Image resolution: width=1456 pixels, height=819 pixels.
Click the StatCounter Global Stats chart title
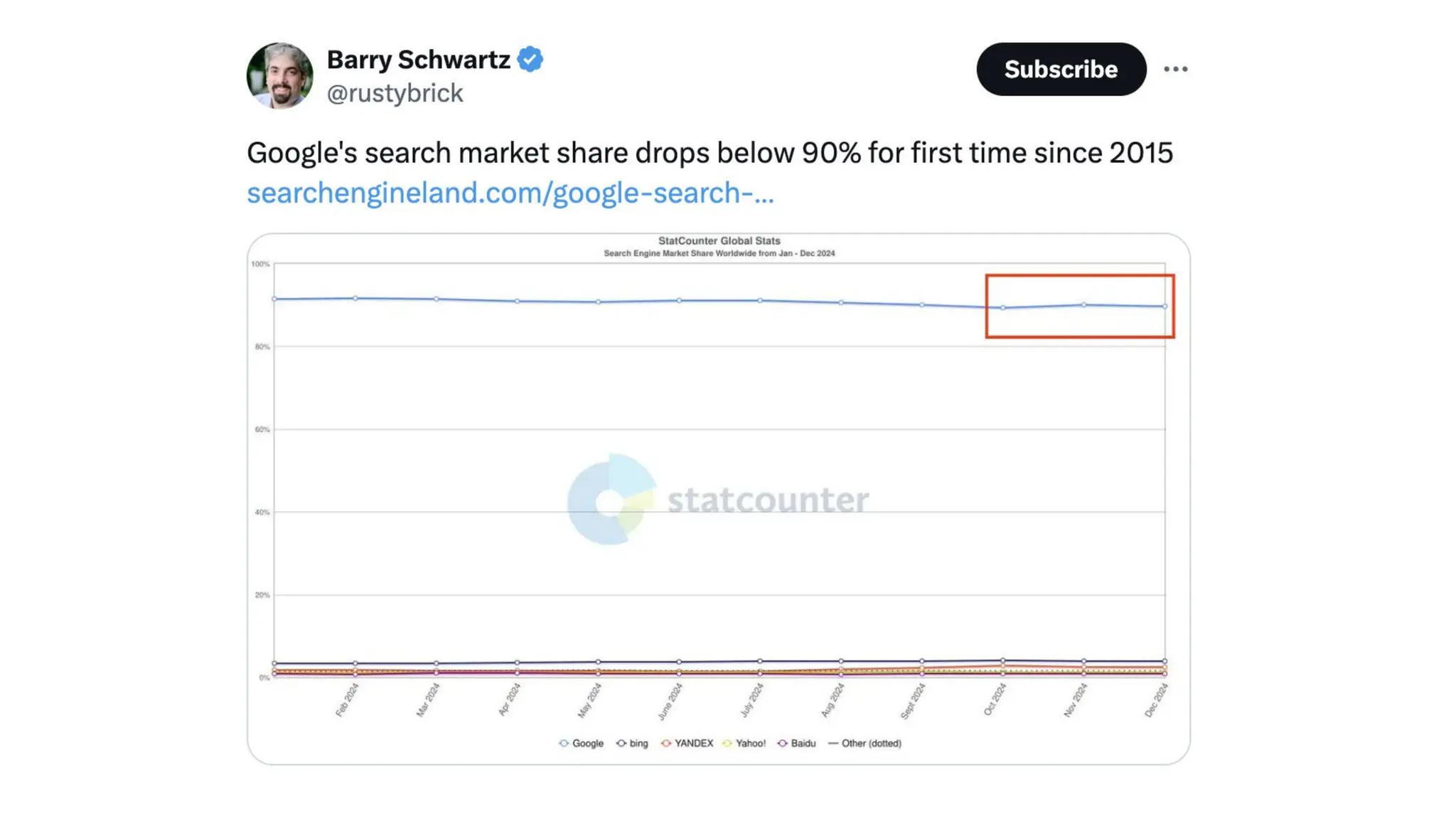tap(719, 241)
